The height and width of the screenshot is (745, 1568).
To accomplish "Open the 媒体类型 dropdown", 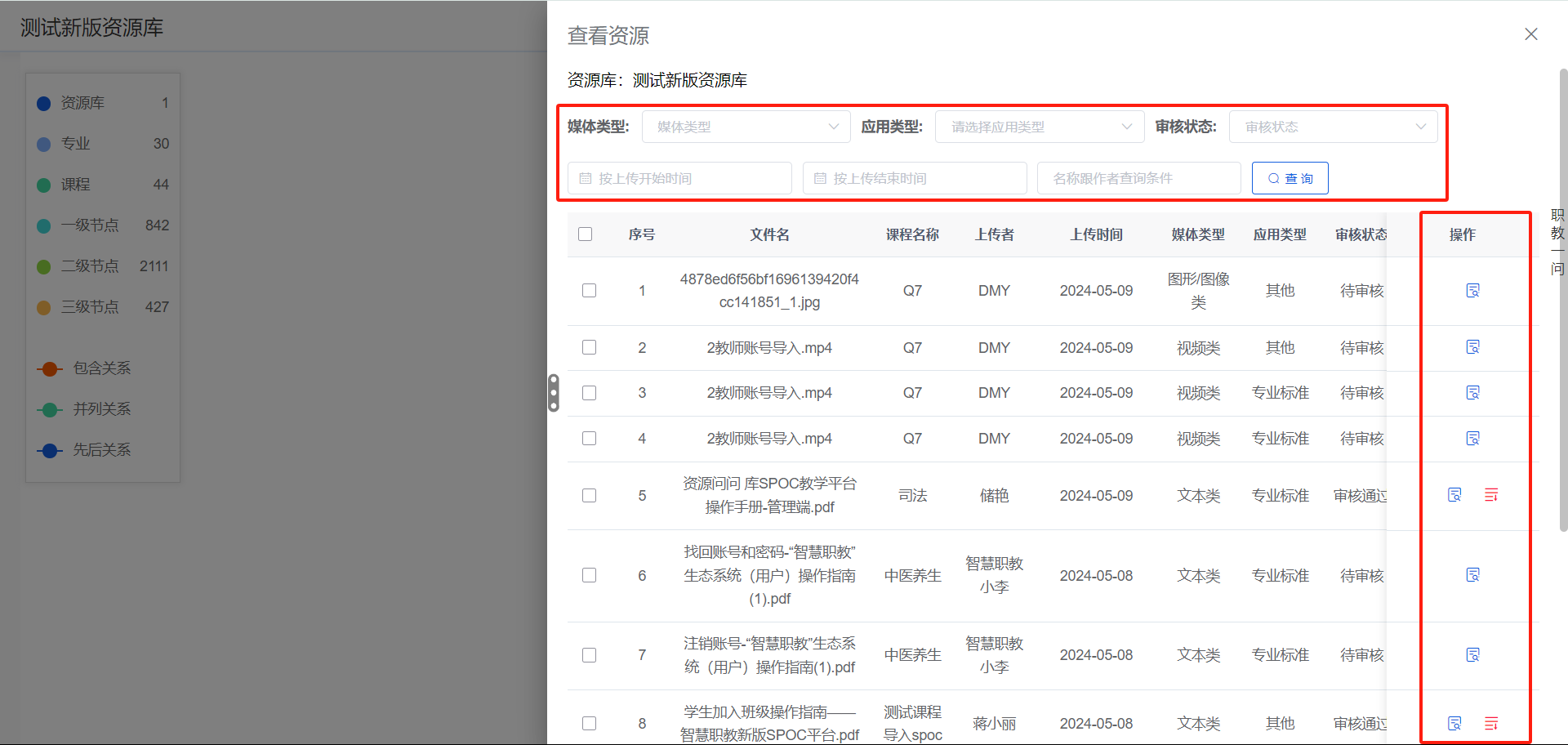I will point(746,127).
